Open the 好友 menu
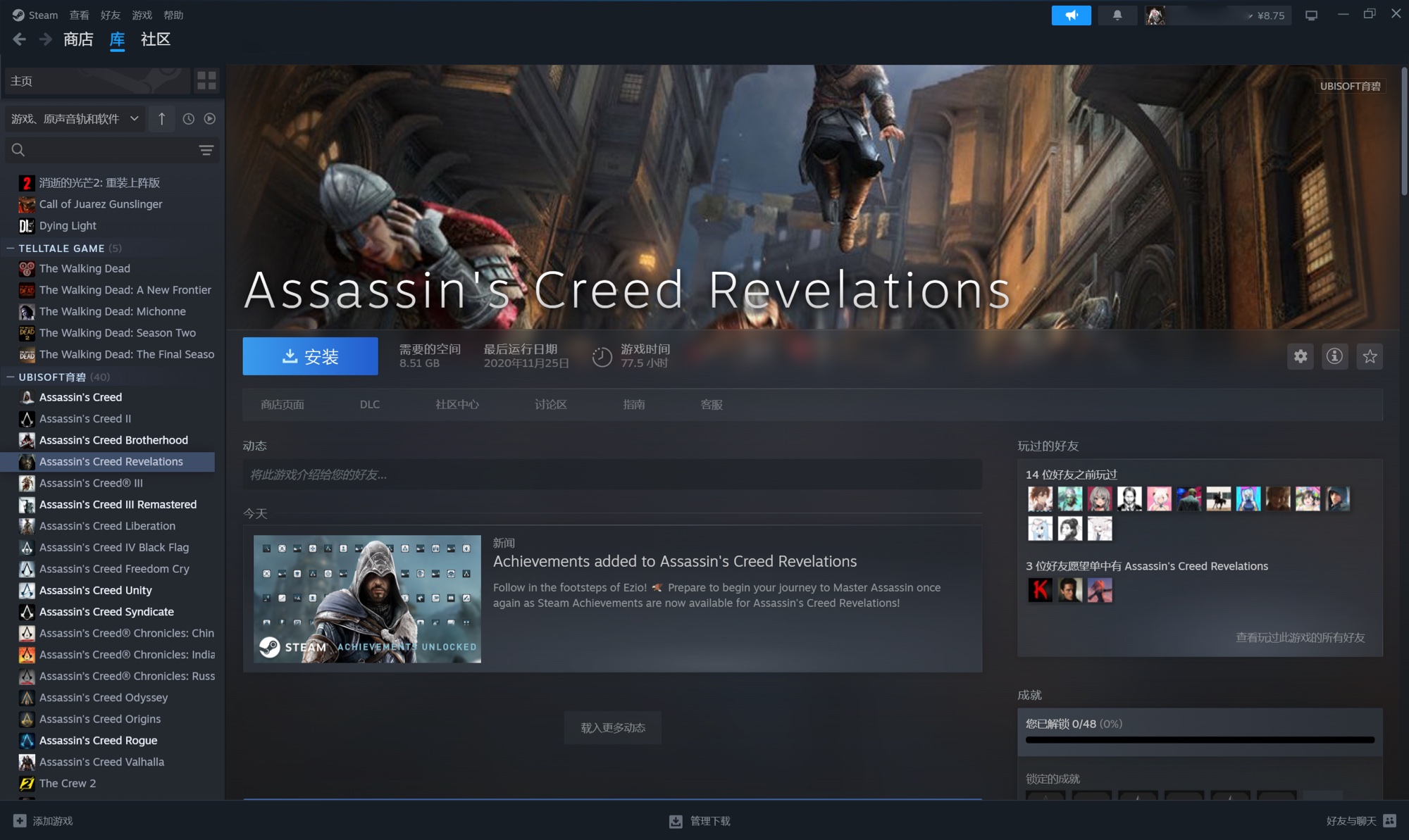Image resolution: width=1409 pixels, height=840 pixels. (111, 15)
